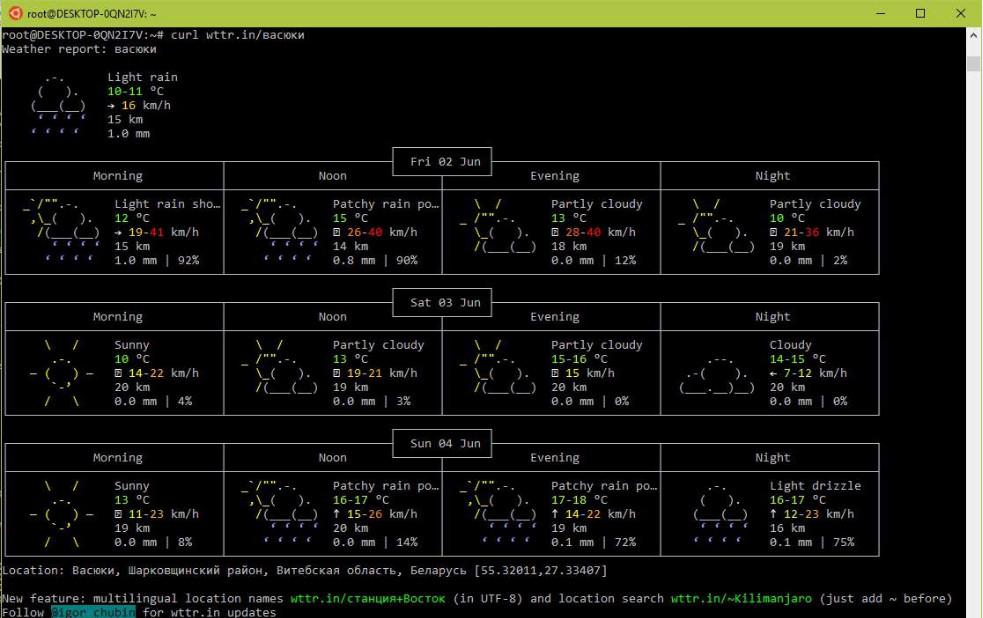The image size is (983, 618).
Task: Click the current light rain cloud ASCII art
Action: (58, 105)
